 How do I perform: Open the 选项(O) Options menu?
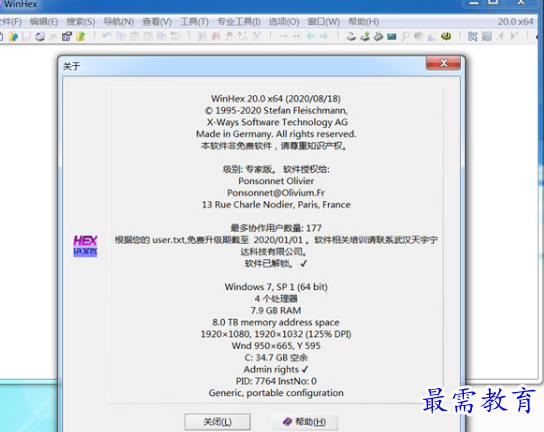pos(284,22)
